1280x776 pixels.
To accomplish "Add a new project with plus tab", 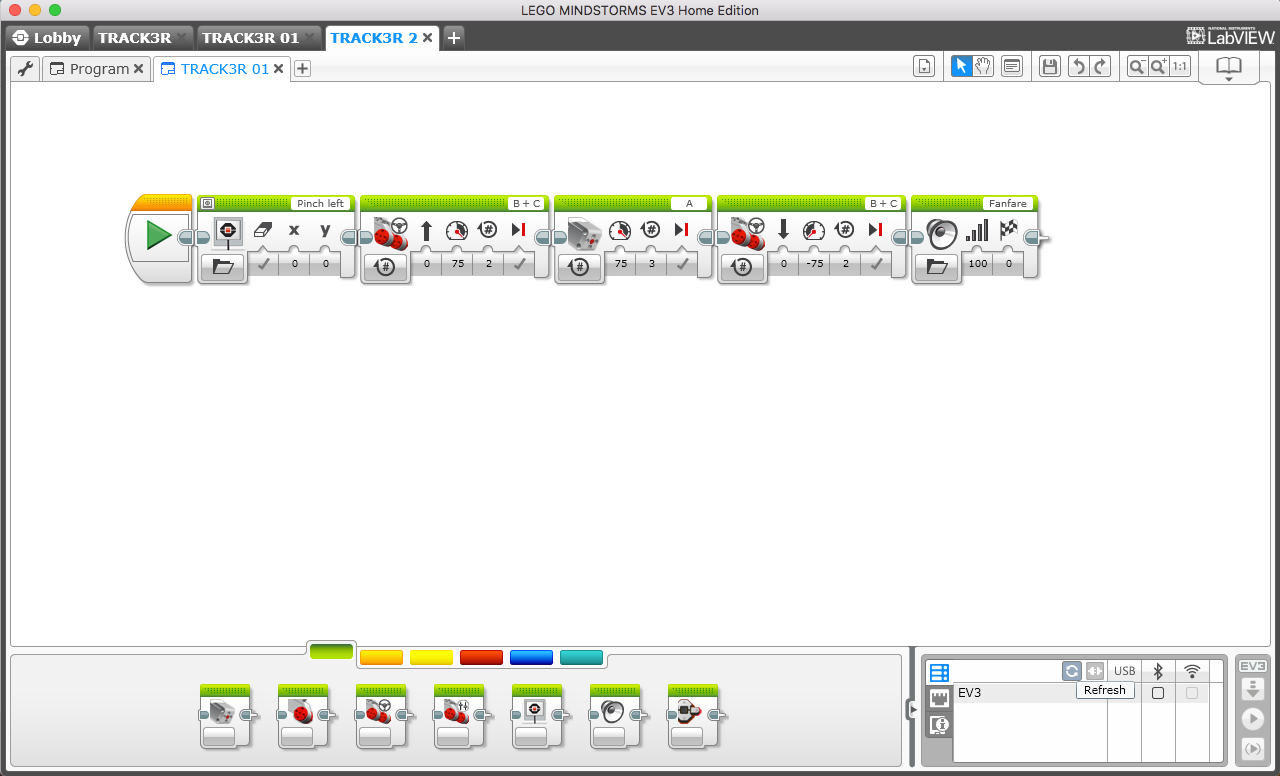I will point(453,38).
